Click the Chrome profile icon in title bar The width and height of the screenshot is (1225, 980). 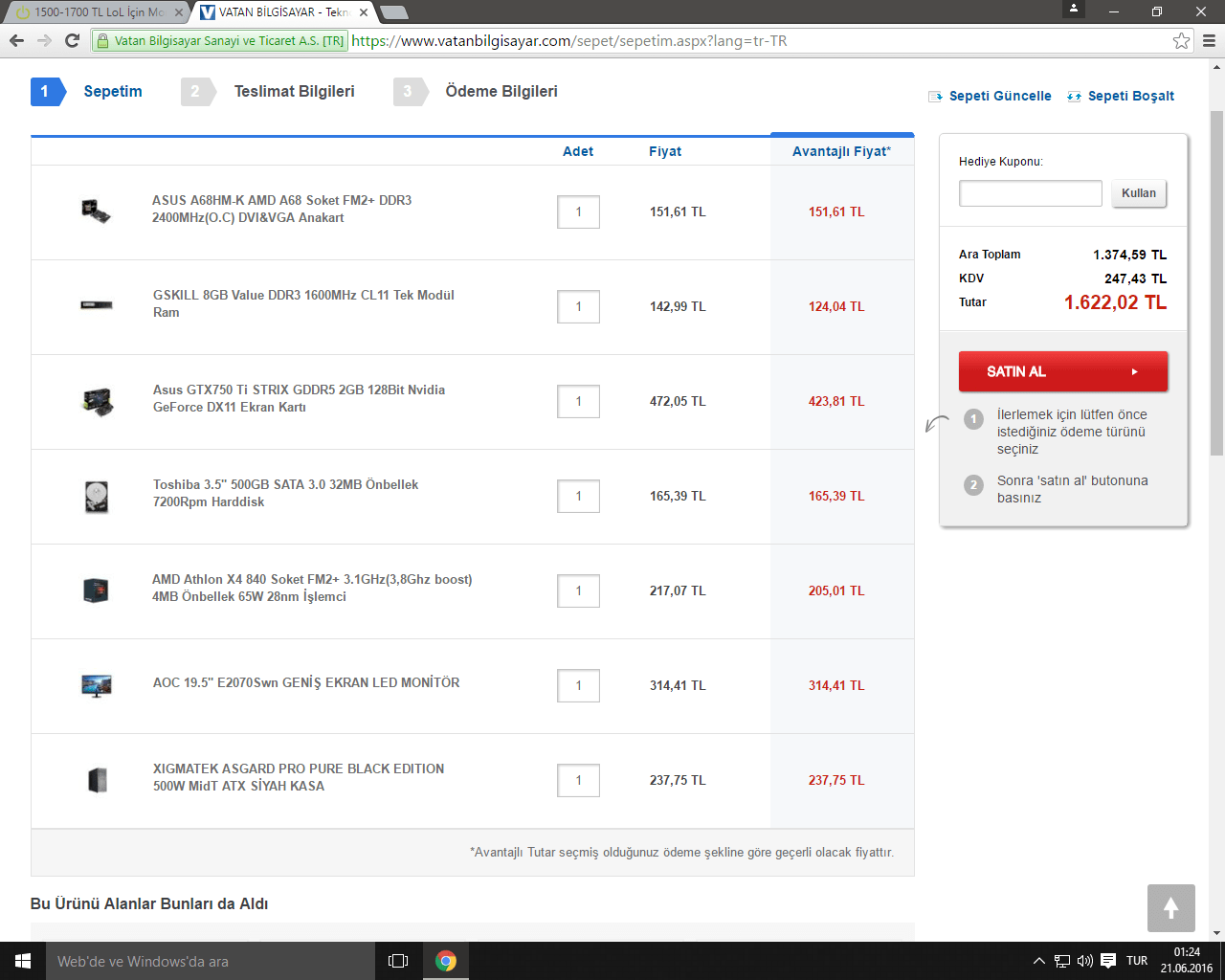pos(1074,9)
